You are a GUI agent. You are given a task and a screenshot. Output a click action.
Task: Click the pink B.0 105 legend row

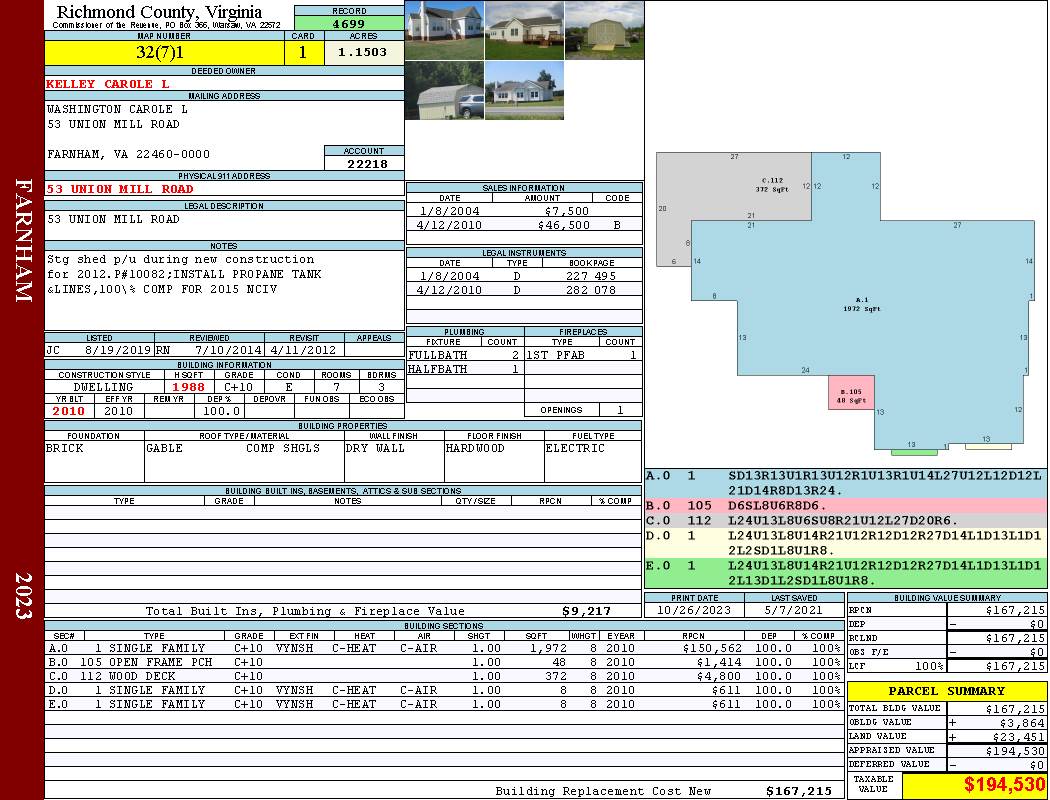(846, 505)
